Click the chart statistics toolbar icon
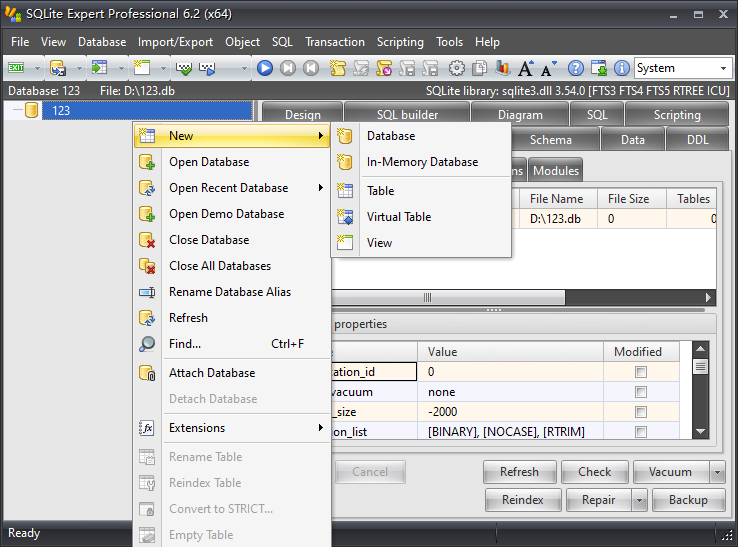 click(503, 68)
